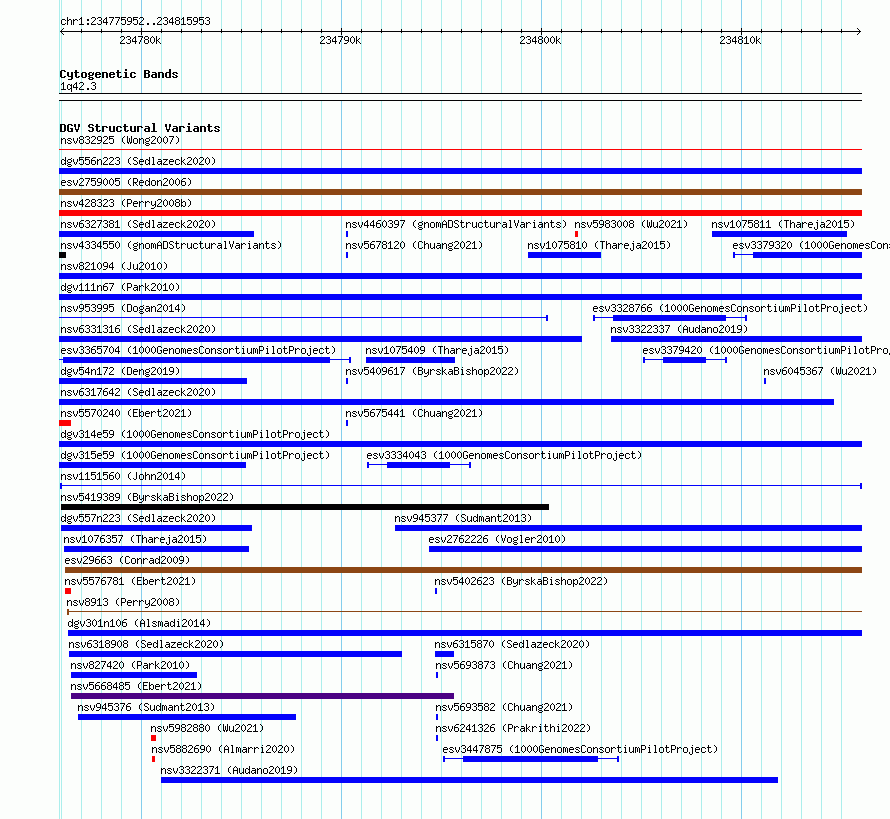The width and height of the screenshot is (890, 819).
Task: Click the nsv832925 (Wong2007) variant label
Action: pos(120,140)
